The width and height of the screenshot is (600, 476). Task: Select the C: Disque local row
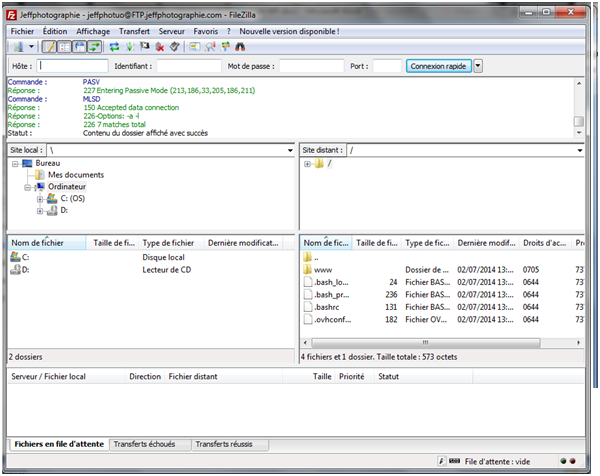151,257
